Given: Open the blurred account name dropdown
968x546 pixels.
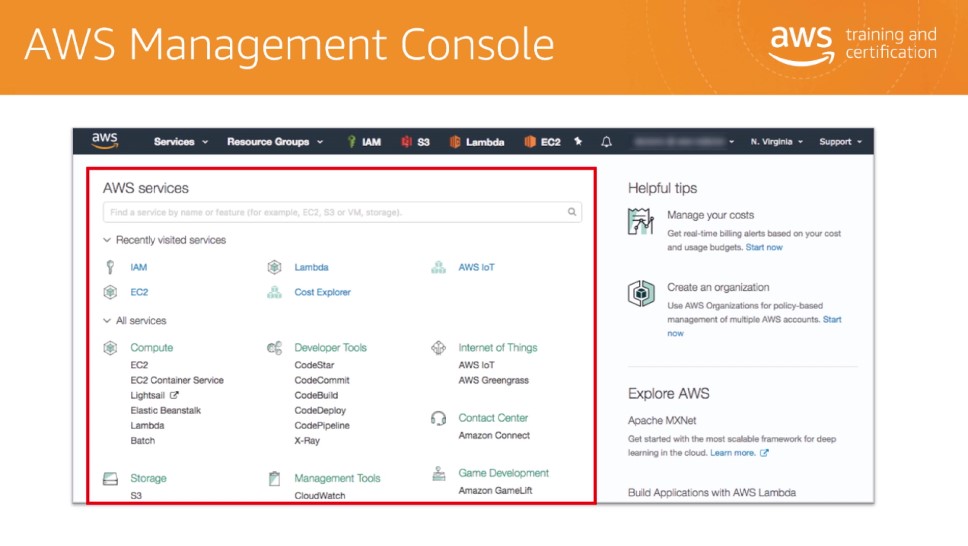Looking at the screenshot, I should 684,141.
